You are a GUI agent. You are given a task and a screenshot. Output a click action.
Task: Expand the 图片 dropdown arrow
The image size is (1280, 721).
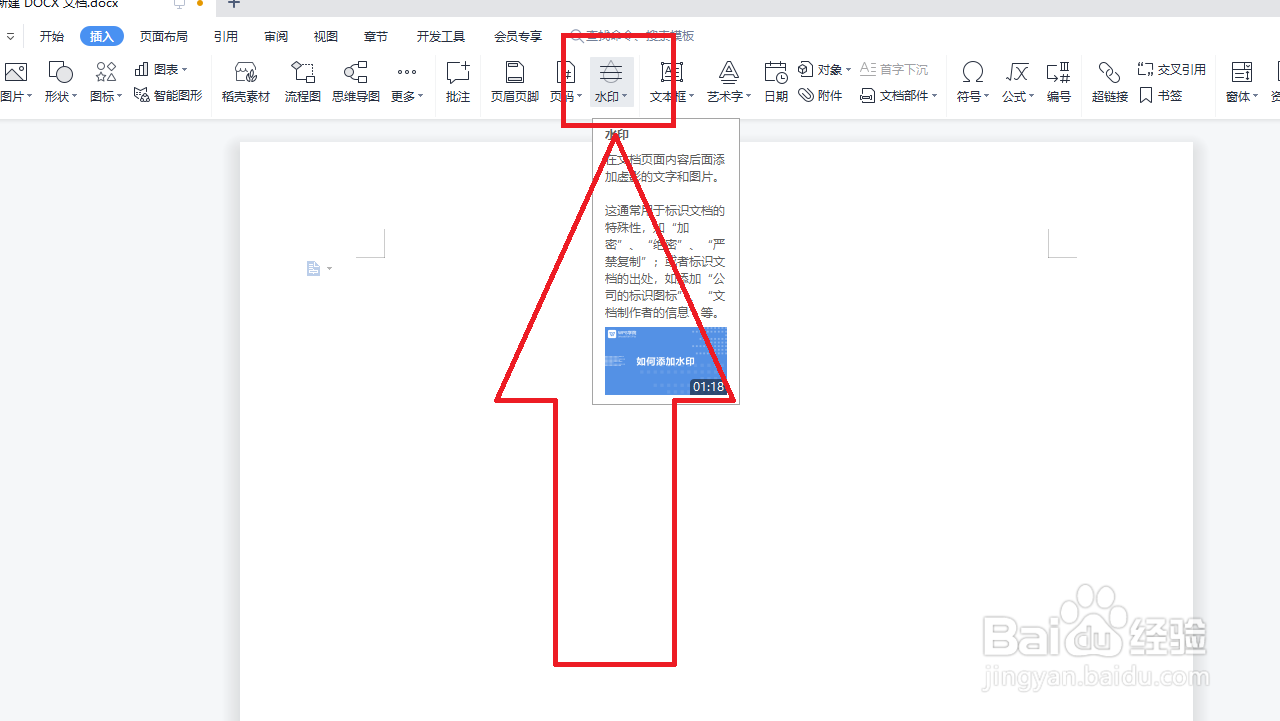[x=29, y=97]
